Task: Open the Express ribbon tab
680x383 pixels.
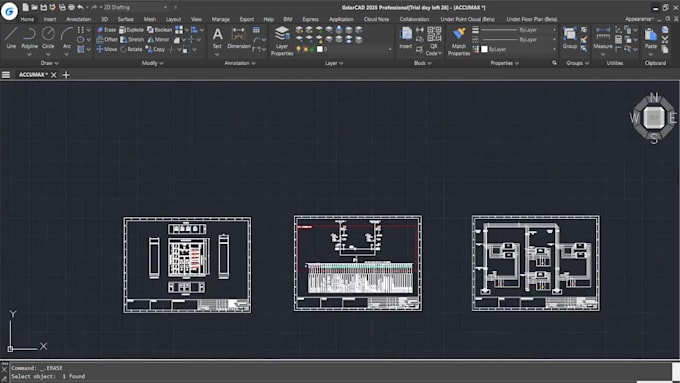Action: pyautogui.click(x=311, y=19)
